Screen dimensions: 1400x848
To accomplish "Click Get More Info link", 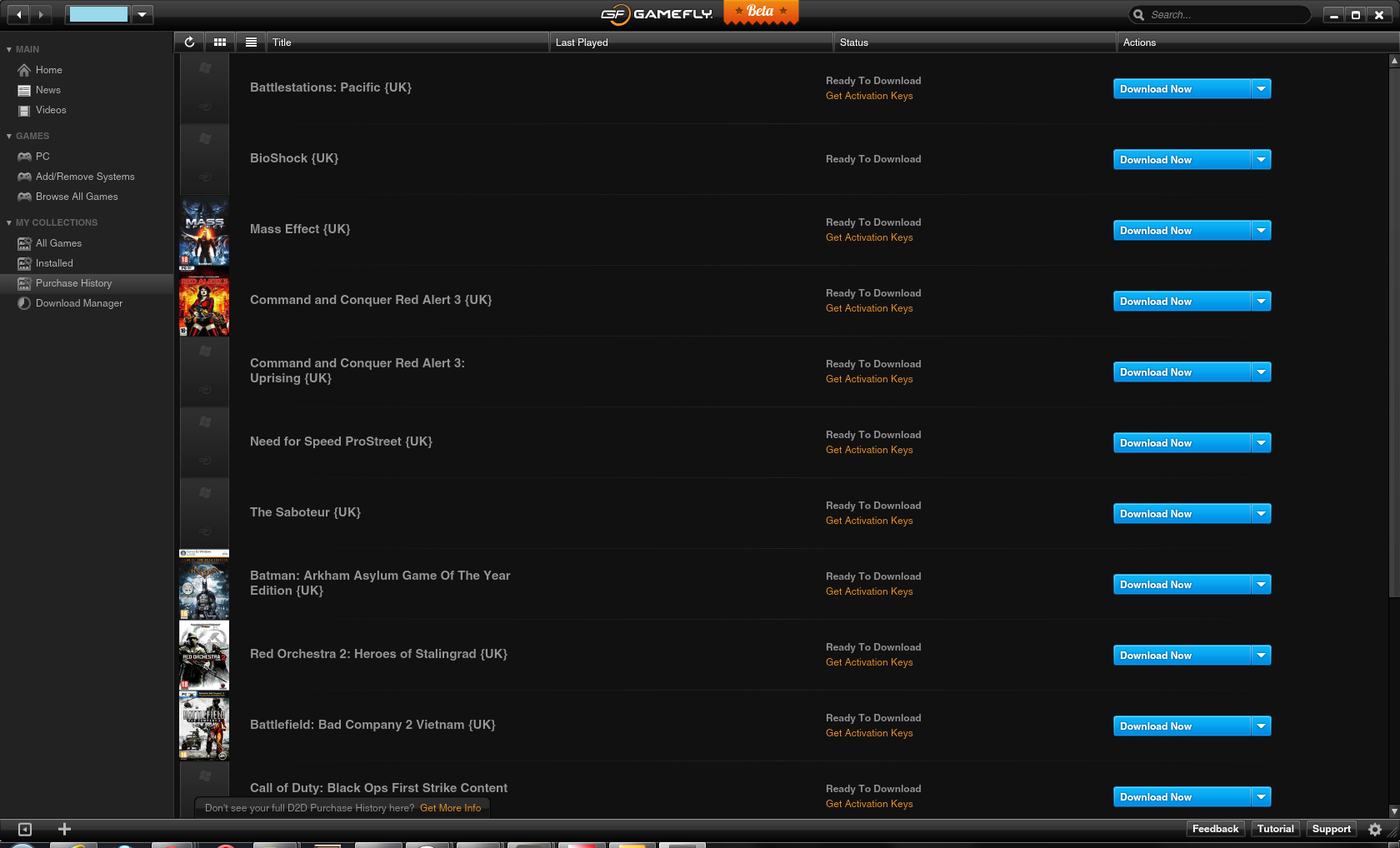I will (450, 808).
